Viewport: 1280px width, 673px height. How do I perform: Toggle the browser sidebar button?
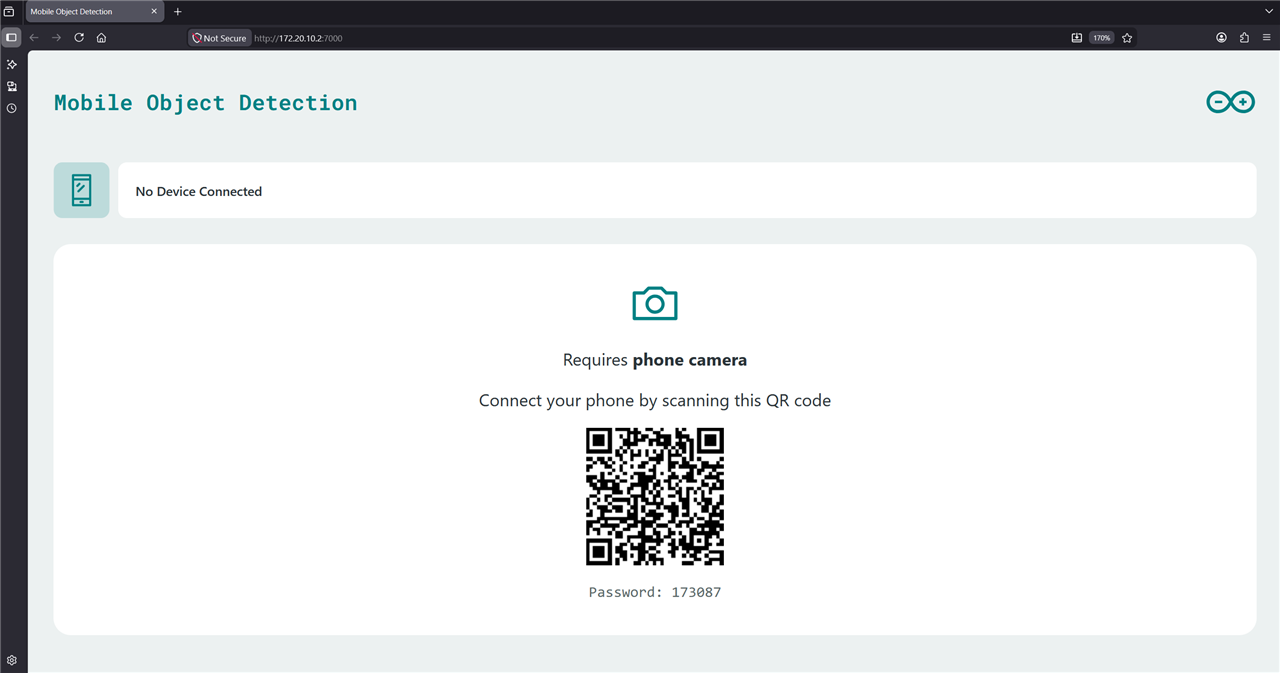click(11, 38)
